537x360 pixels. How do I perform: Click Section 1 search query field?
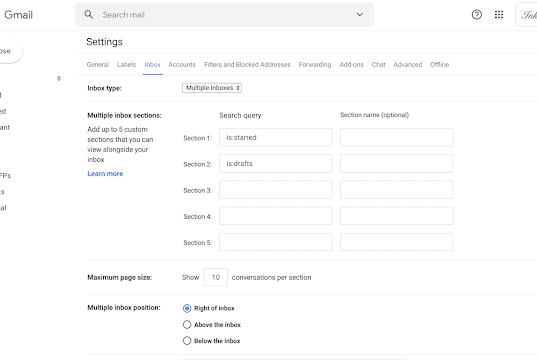(276, 137)
